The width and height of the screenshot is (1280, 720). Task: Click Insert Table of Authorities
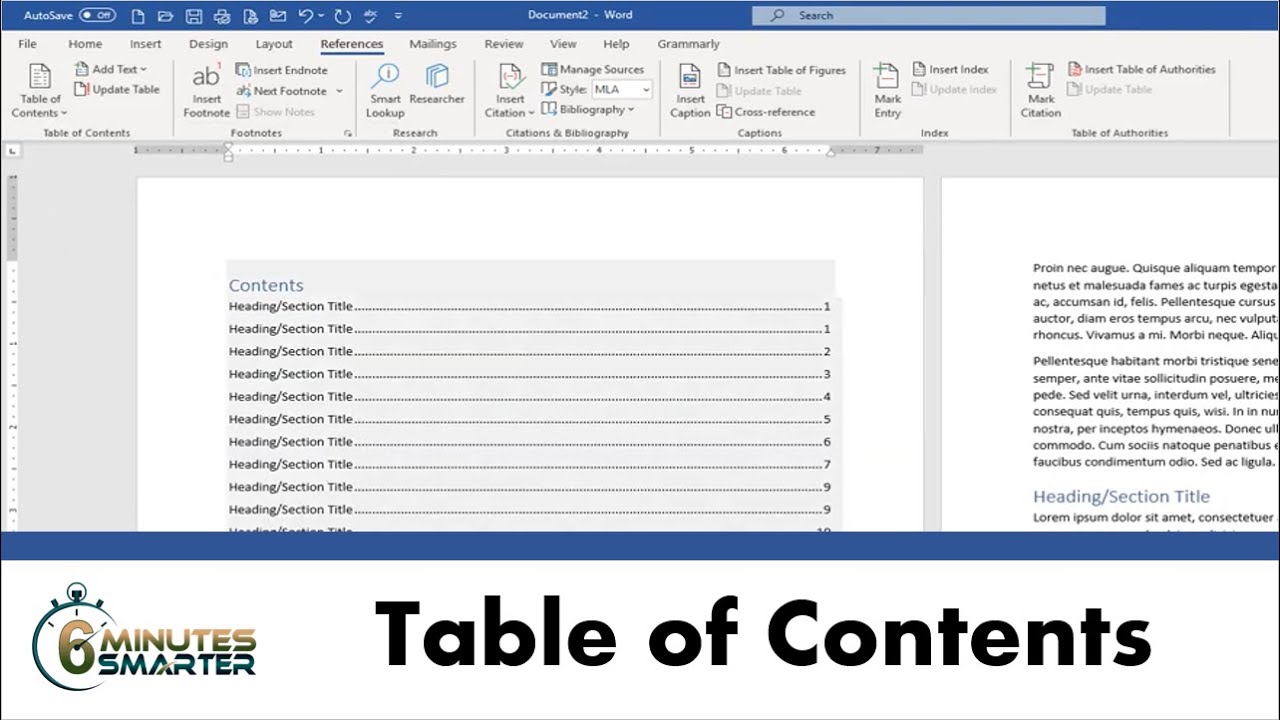(1142, 69)
